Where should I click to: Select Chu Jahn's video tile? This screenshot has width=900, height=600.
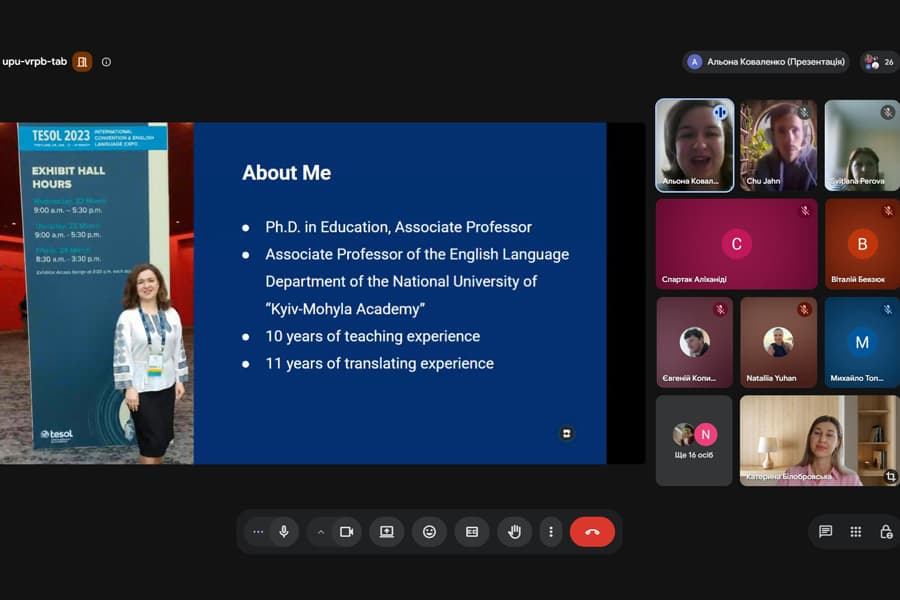pos(778,145)
